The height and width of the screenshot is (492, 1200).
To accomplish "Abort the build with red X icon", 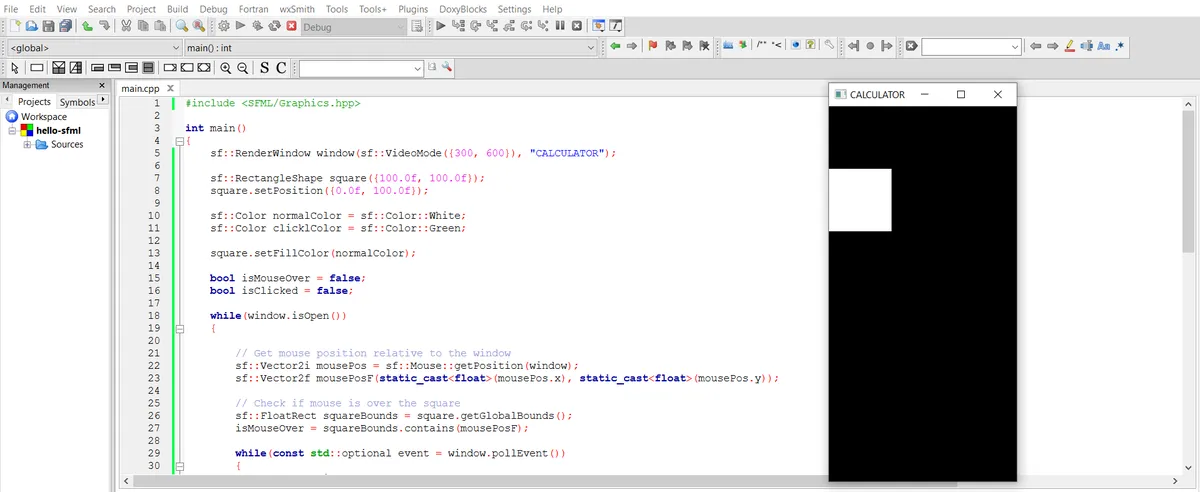I will click(x=291, y=26).
